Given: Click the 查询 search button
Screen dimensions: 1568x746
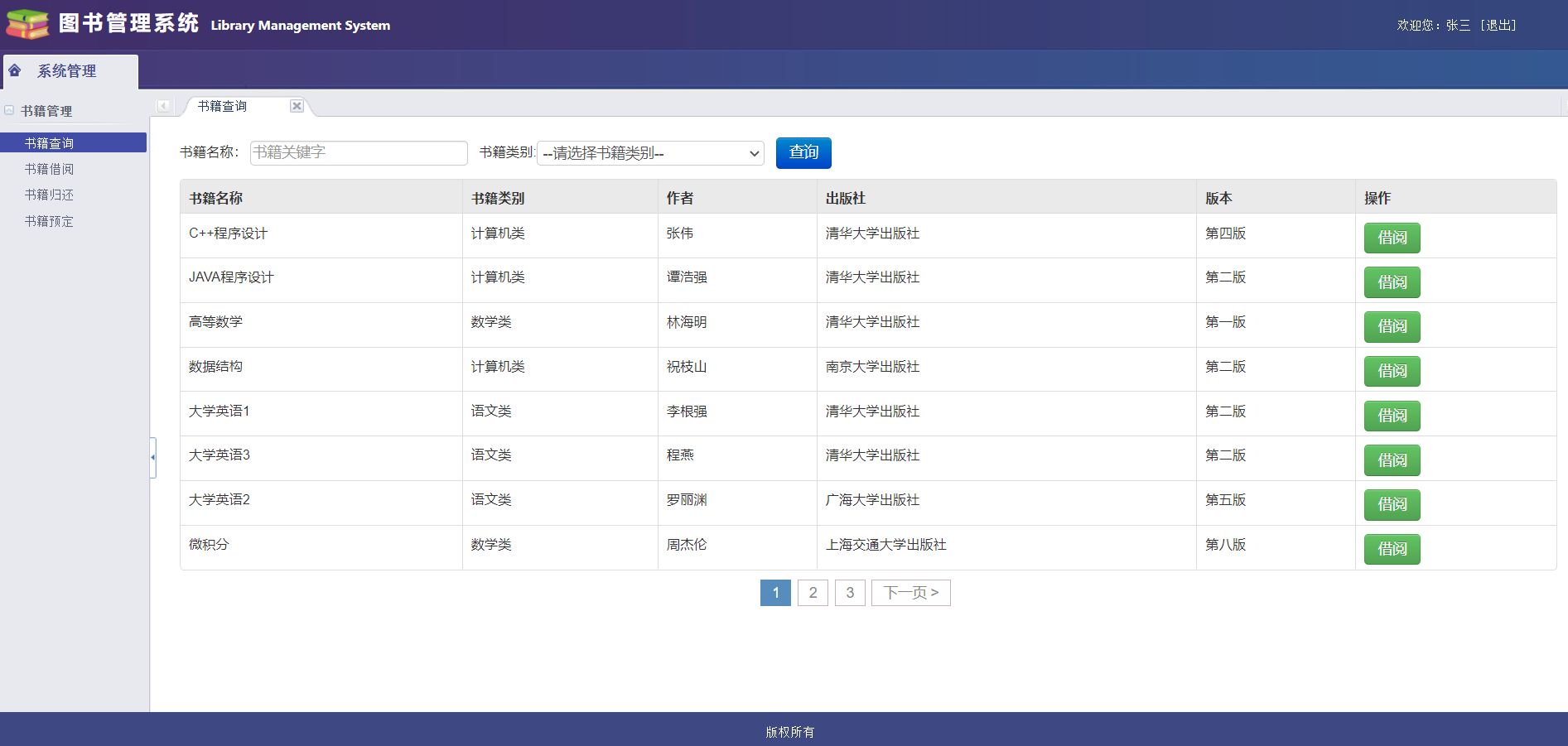Looking at the screenshot, I should pyautogui.click(x=803, y=152).
